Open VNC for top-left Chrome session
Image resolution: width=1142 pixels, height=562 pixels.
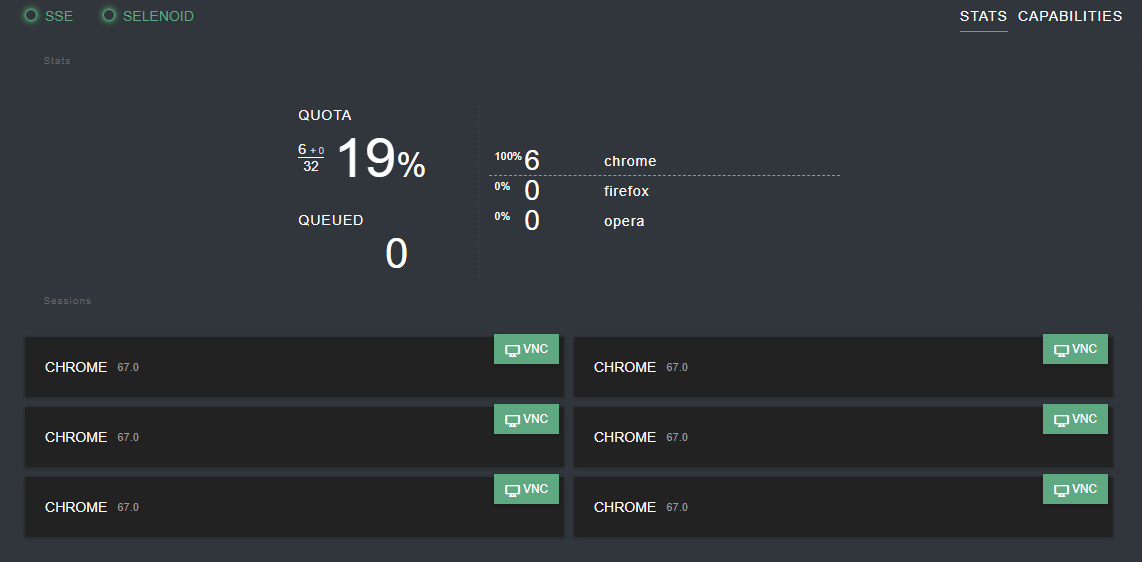coord(526,349)
